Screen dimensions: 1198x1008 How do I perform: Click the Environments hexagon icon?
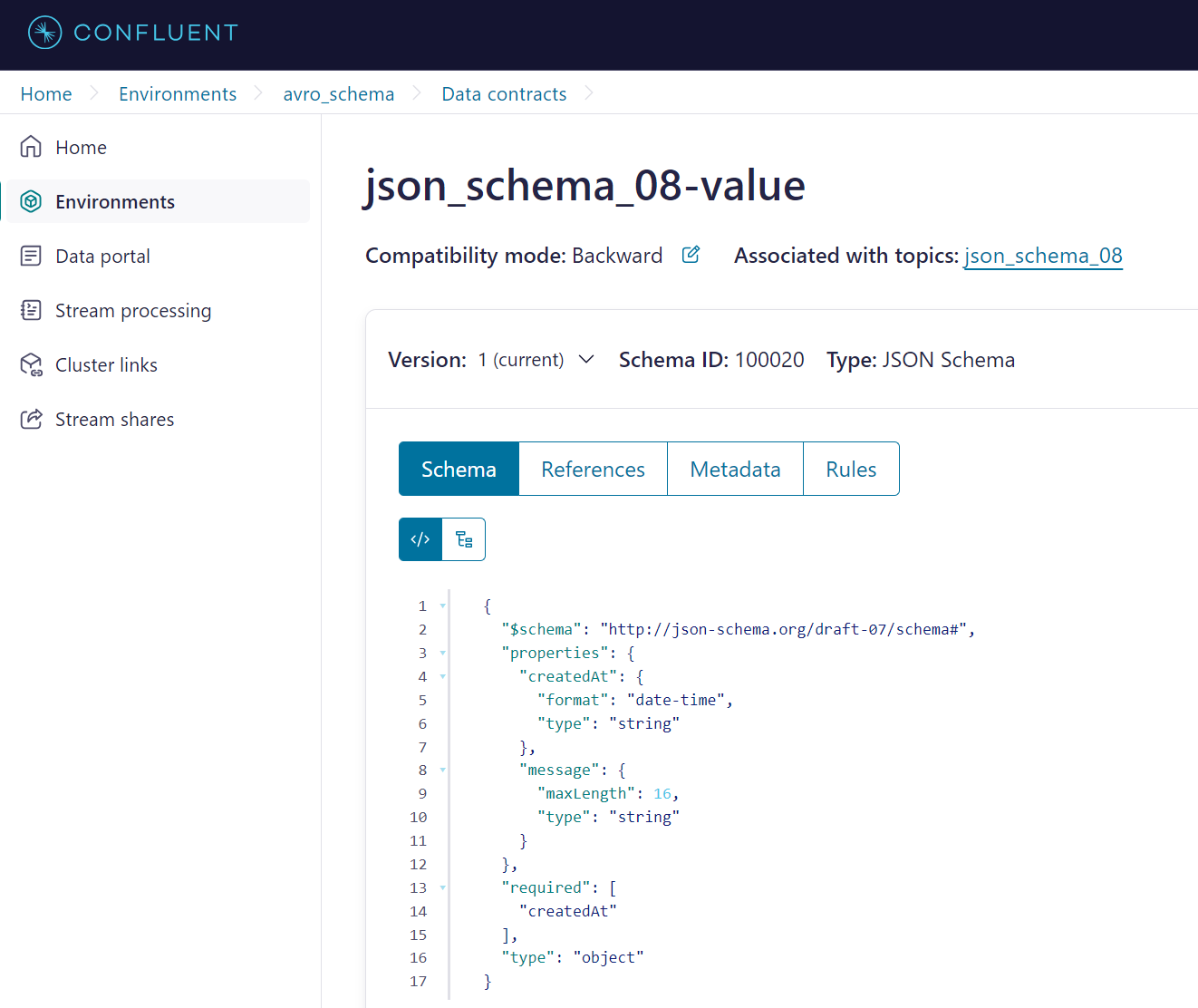(31, 201)
